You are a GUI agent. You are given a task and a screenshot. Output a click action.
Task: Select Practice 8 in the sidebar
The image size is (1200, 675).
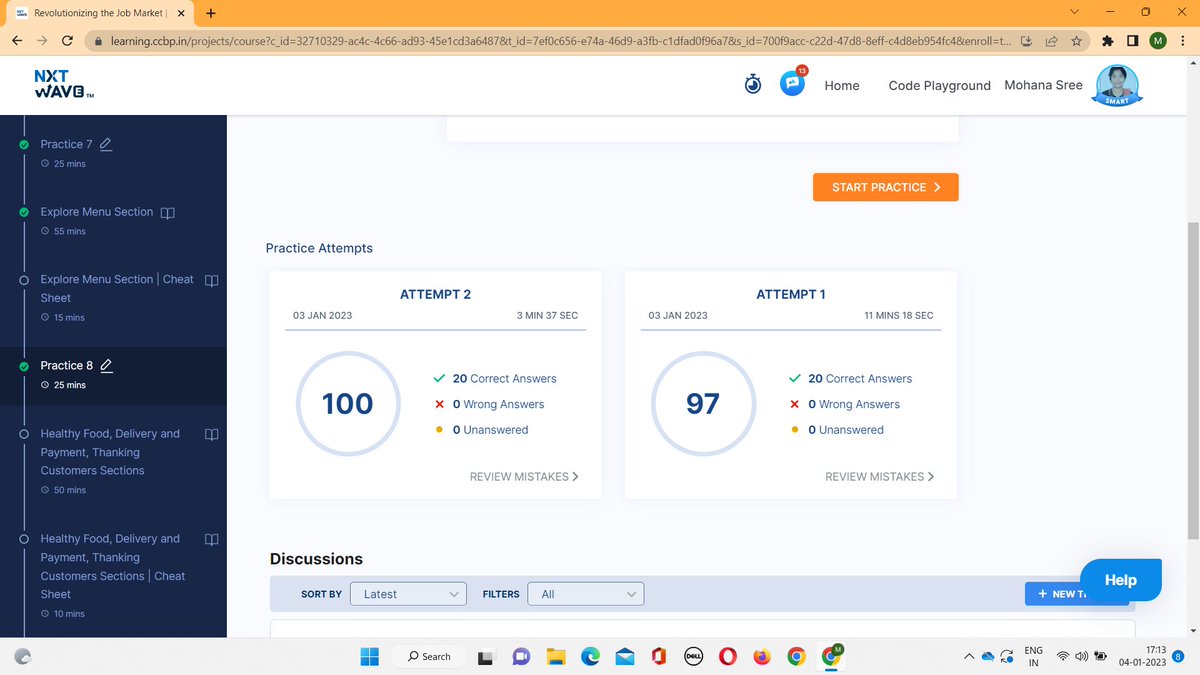click(66, 365)
